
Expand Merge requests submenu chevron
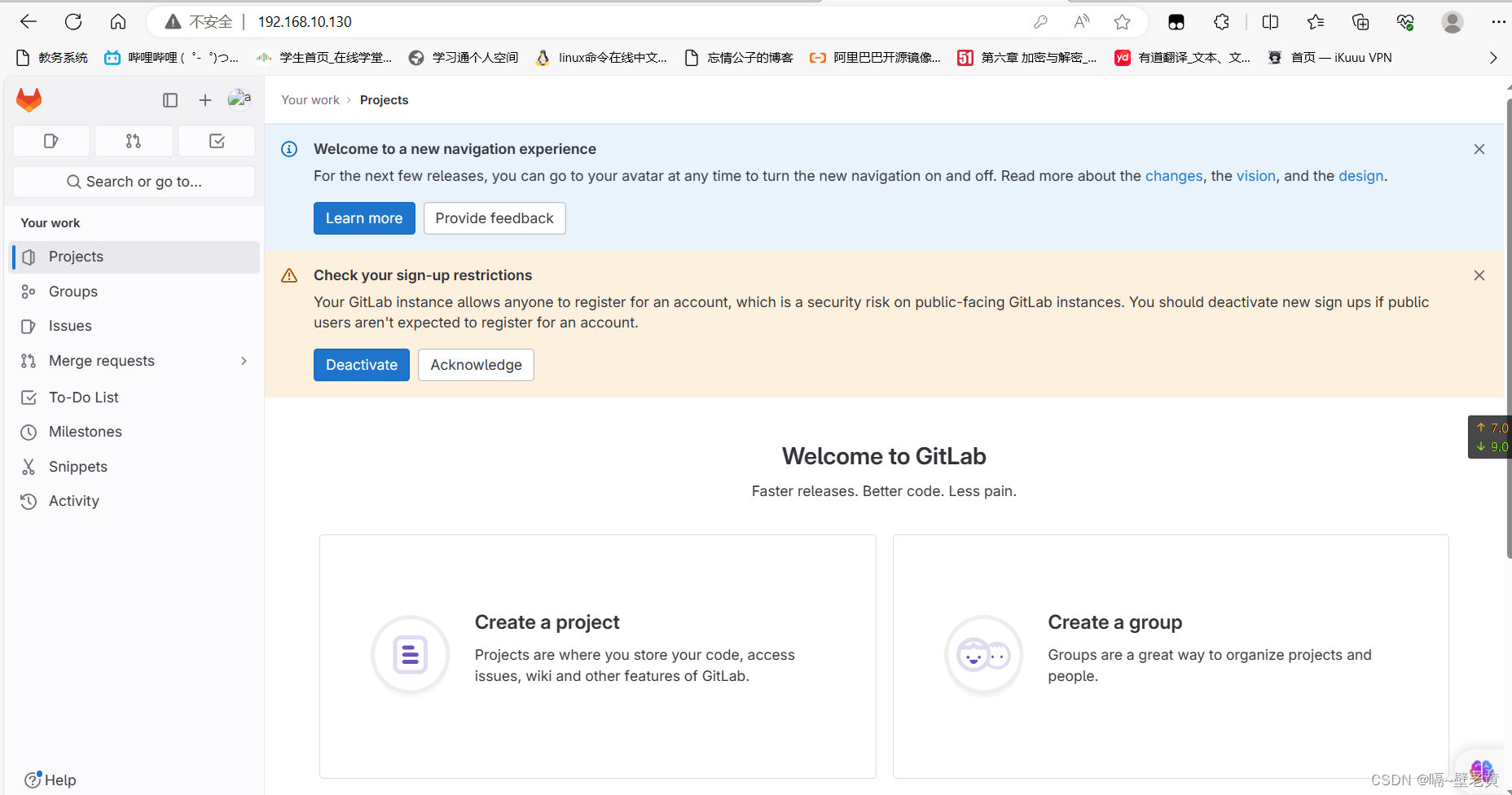(x=244, y=361)
